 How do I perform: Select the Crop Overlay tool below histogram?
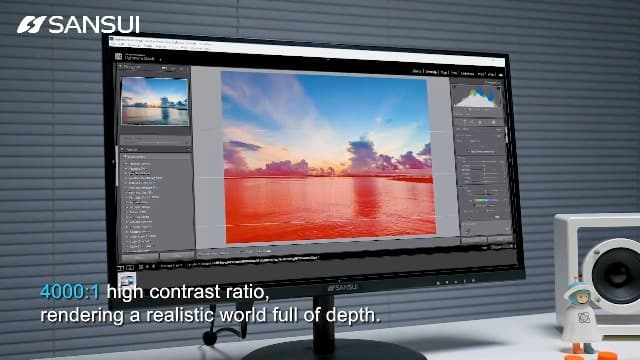[x=464, y=122]
